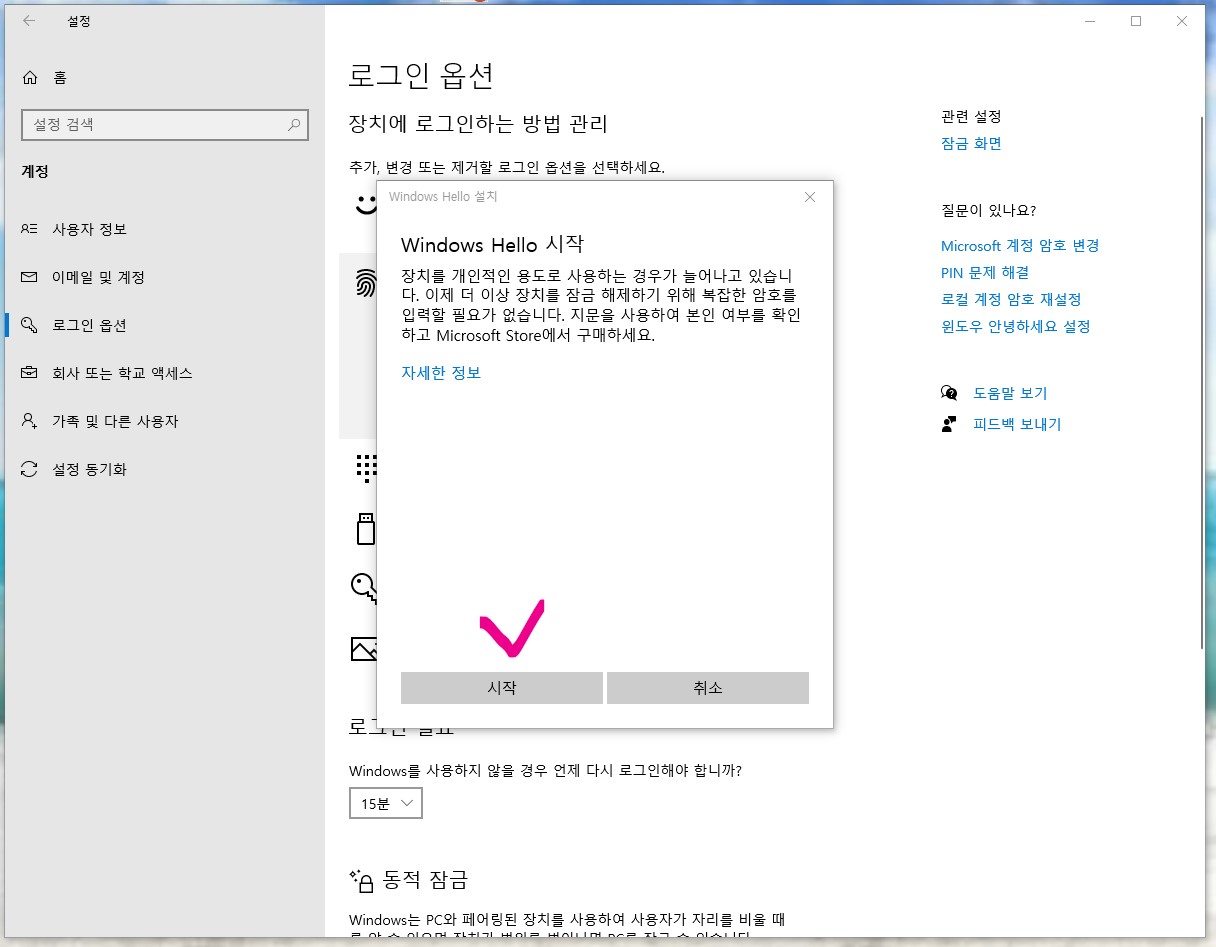The width and height of the screenshot is (1216, 947).
Task: Click the Send feedback person icon
Action: click(949, 424)
